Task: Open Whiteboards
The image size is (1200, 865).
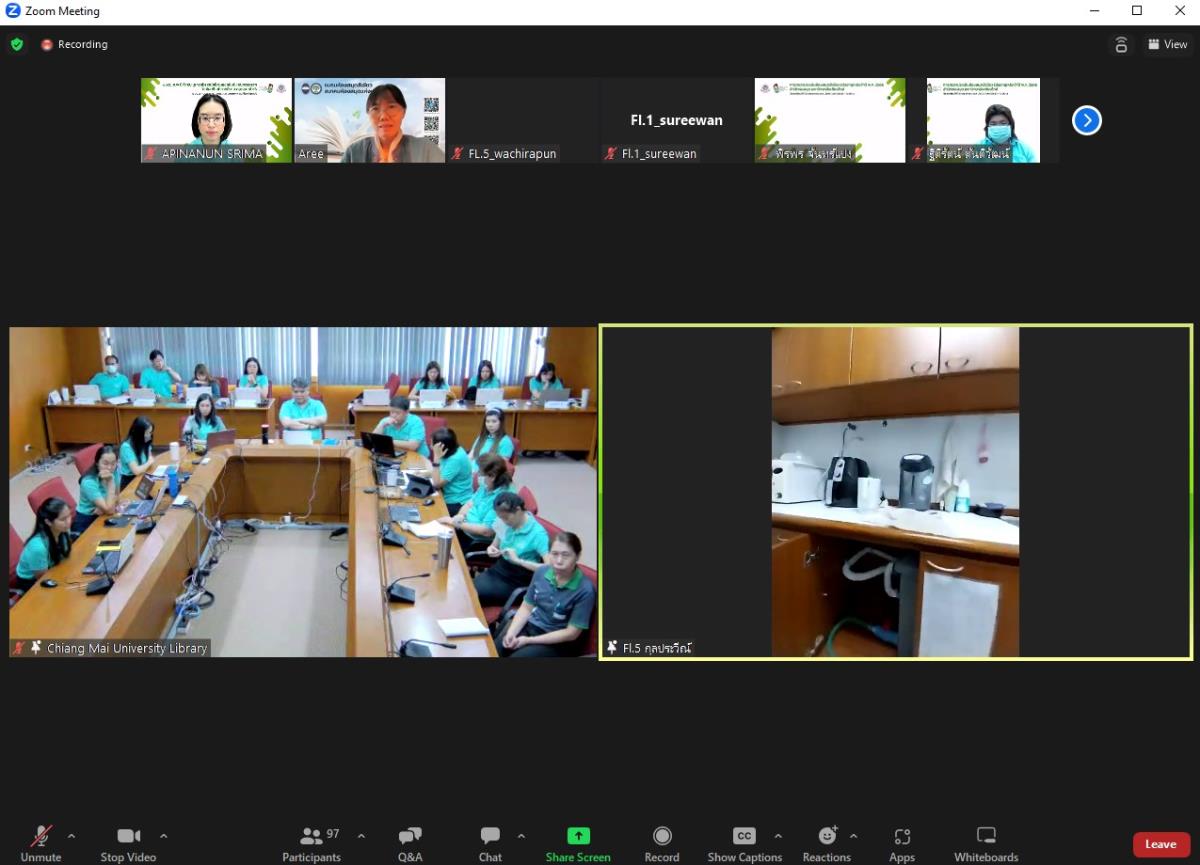Action: tap(985, 843)
